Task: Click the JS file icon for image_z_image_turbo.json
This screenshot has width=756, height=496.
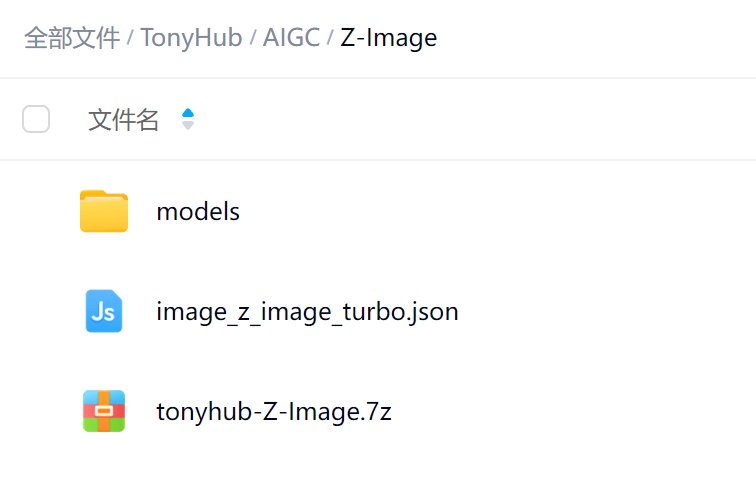Action: pos(104,311)
